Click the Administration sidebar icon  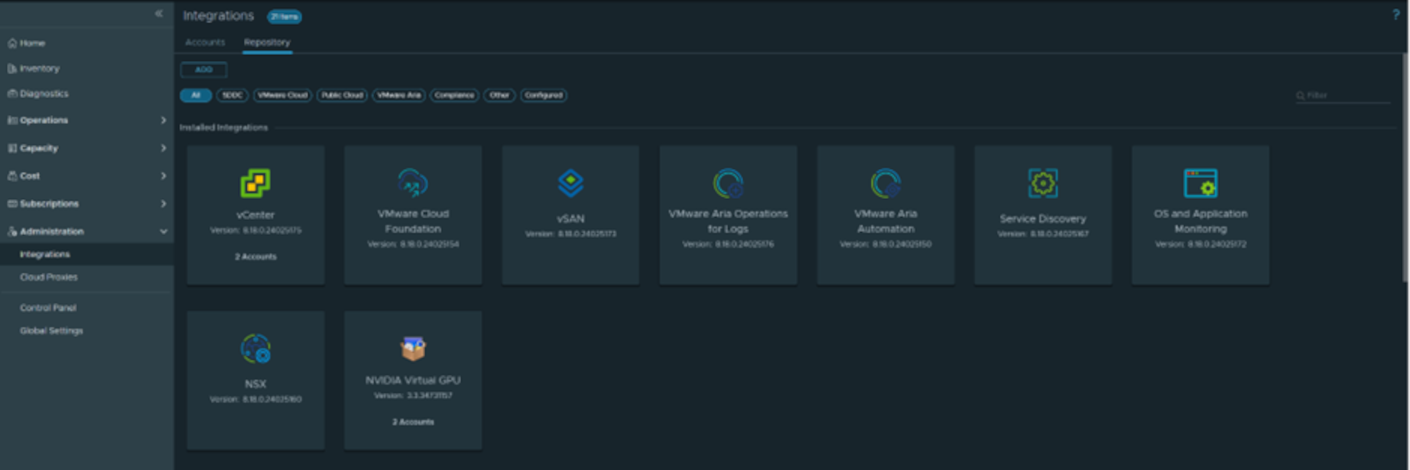pyautogui.click(x=12, y=231)
